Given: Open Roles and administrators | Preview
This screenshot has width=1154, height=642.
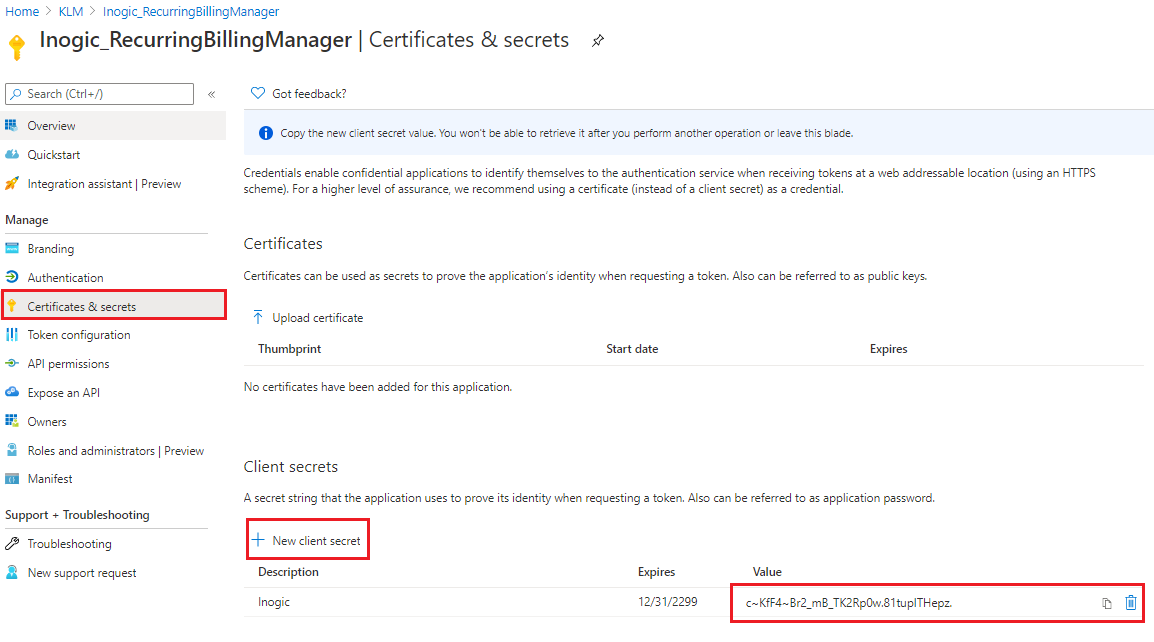Looking at the screenshot, I should (116, 451).
